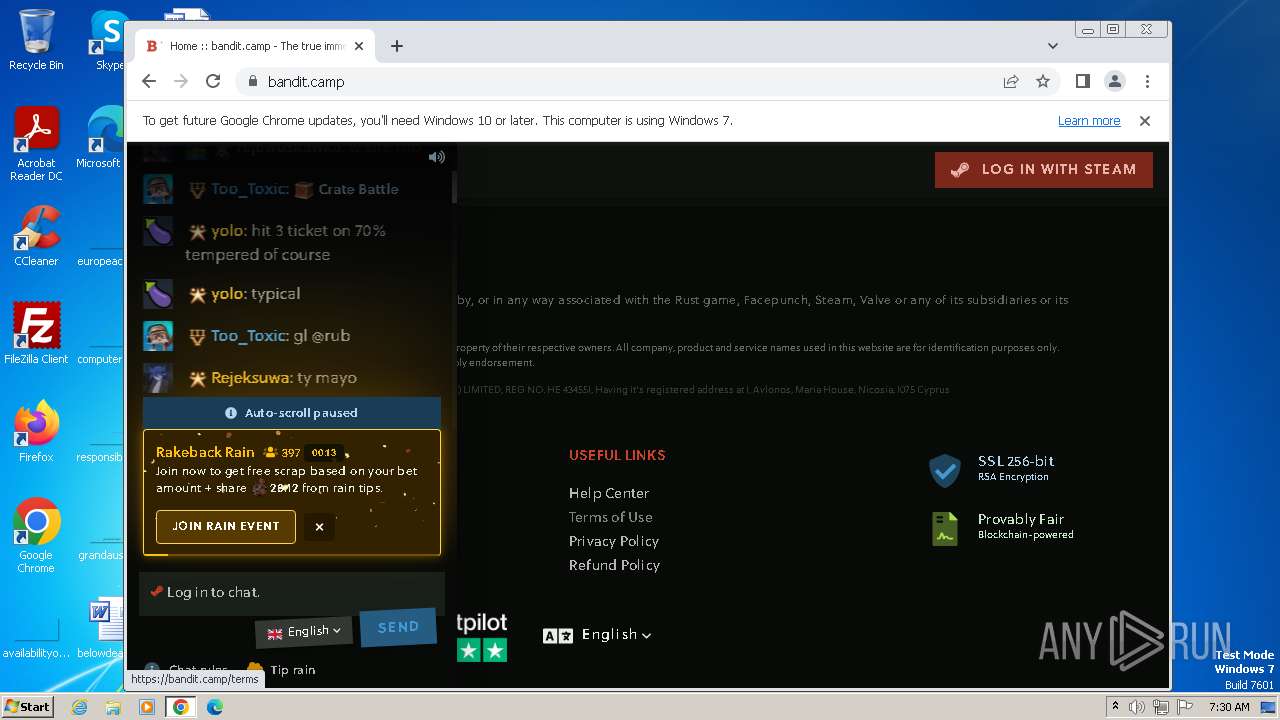Select the Home :: bandit.camp tab
Viewport: 1280px width, 720px height.
point(255,46)
